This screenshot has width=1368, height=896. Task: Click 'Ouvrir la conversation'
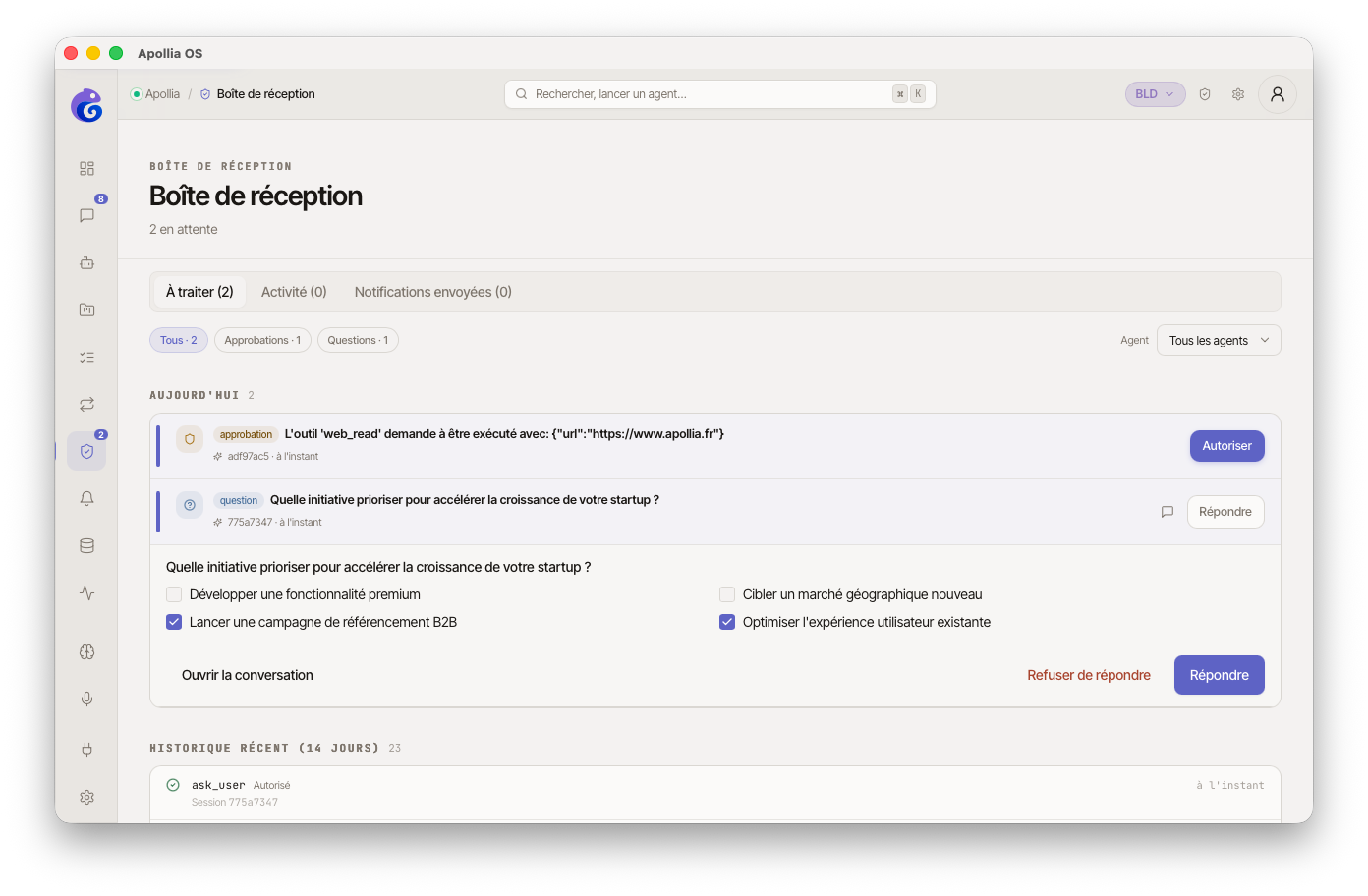[248, 675]
